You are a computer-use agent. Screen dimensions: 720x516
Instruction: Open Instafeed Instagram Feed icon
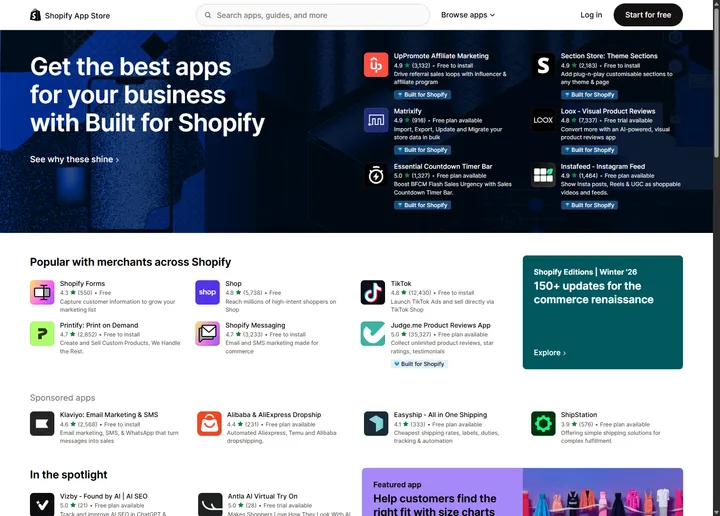tap(543, 175)
